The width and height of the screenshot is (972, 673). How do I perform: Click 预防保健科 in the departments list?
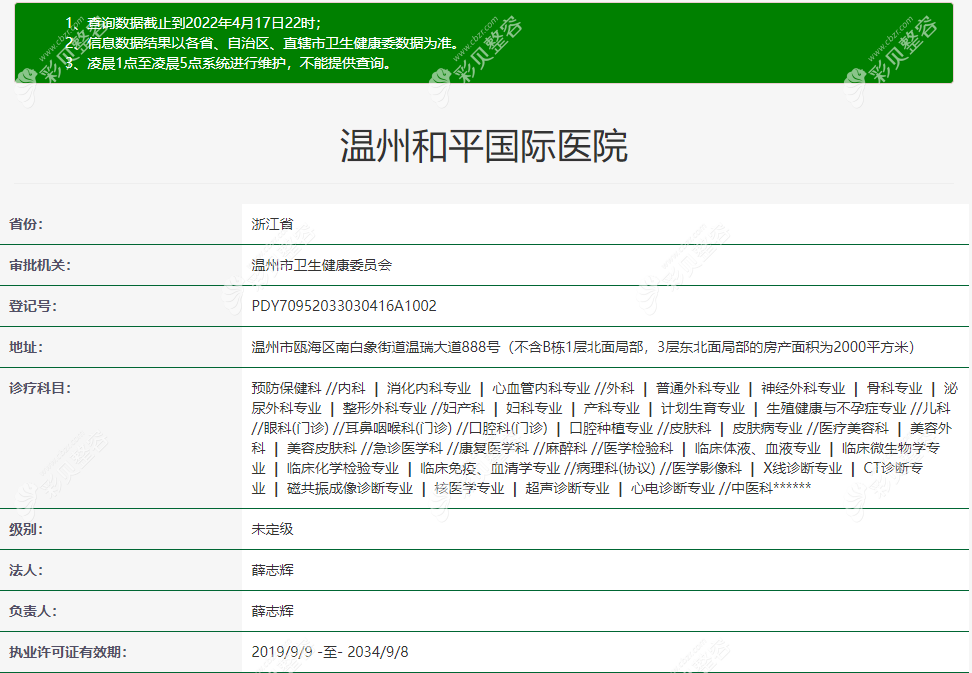coord(286,389)
